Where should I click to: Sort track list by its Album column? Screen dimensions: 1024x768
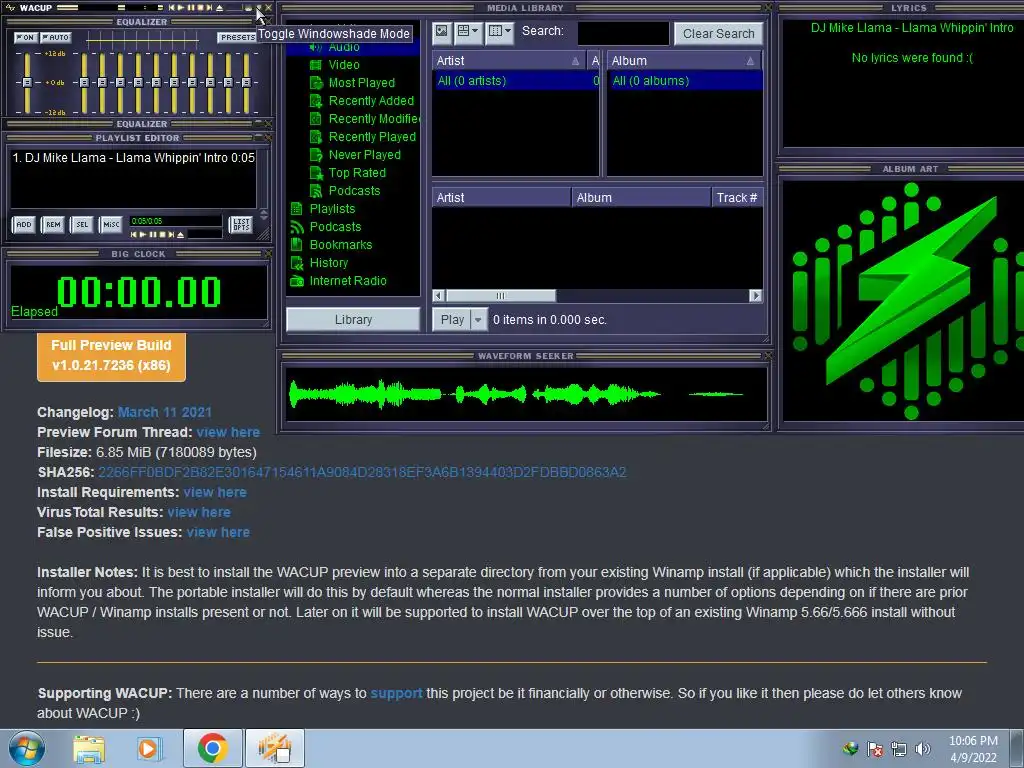641,198
